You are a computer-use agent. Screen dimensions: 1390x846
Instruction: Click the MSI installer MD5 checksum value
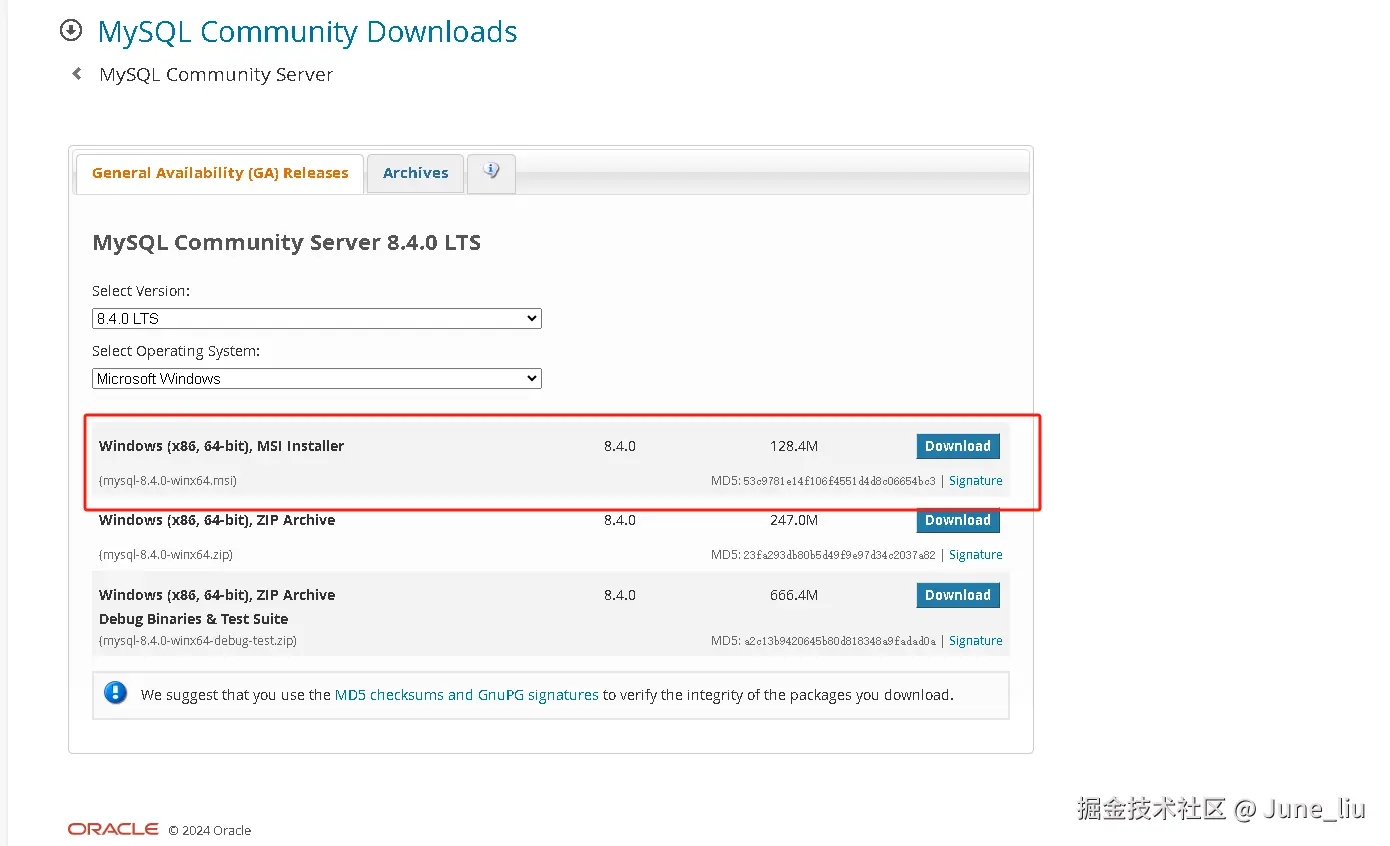pyautogui.click(x=839, y=481)
